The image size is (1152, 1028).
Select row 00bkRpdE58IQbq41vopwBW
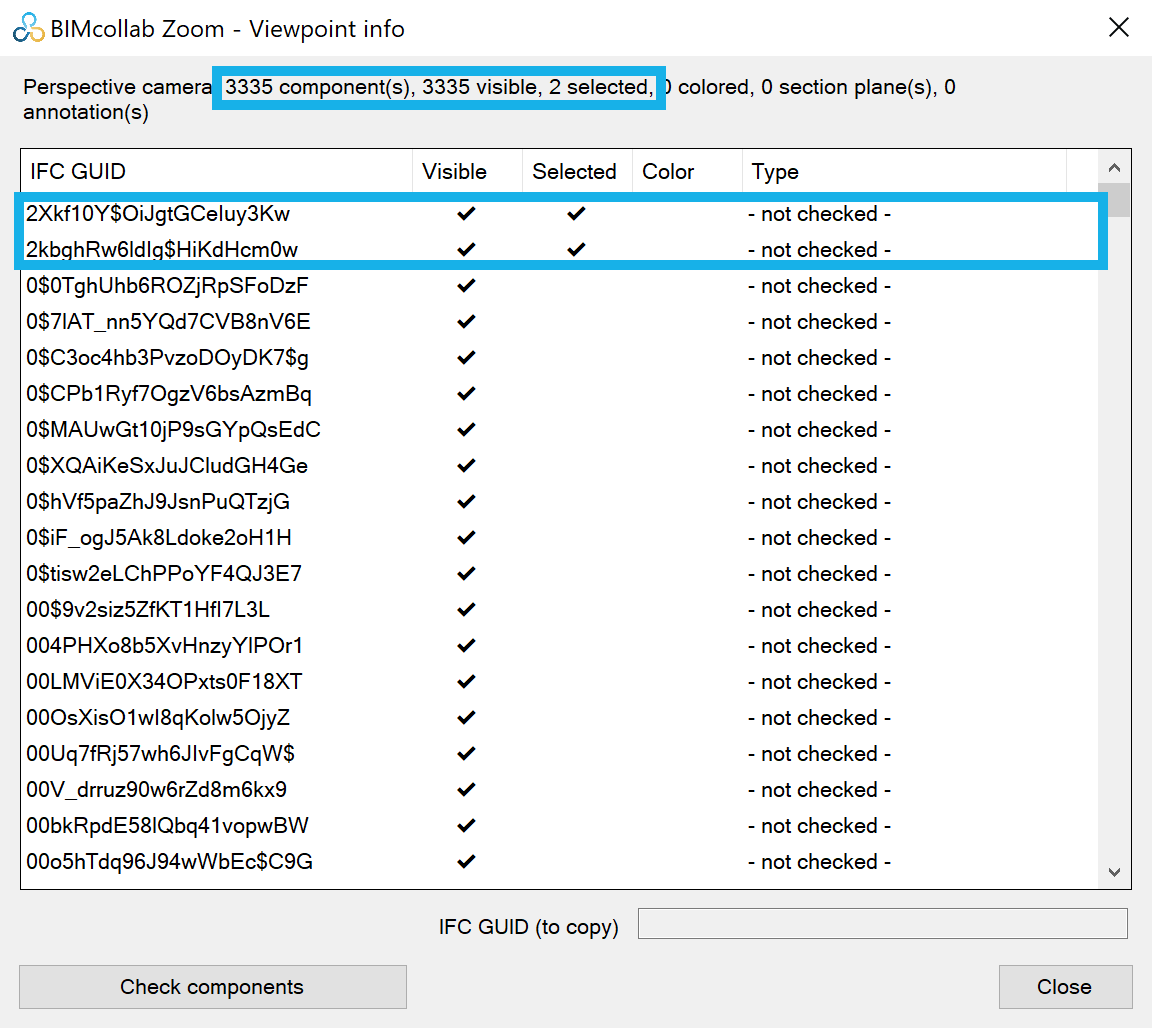(x=560, y=826)
